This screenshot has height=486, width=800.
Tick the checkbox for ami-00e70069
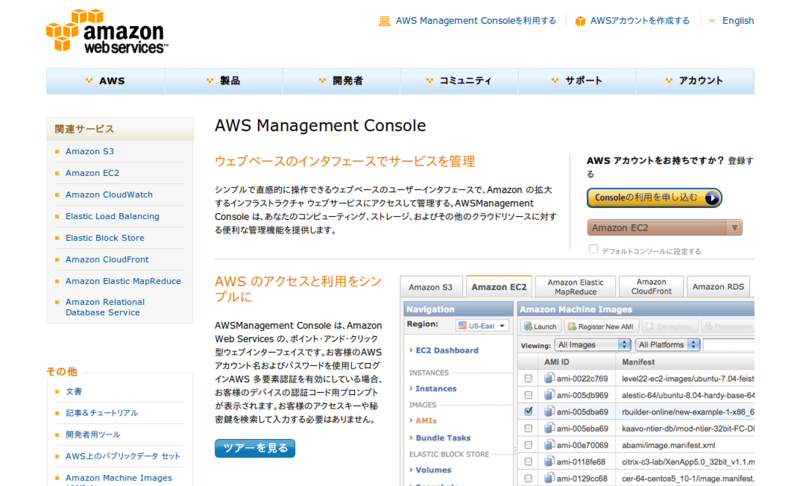click(528, 445)
